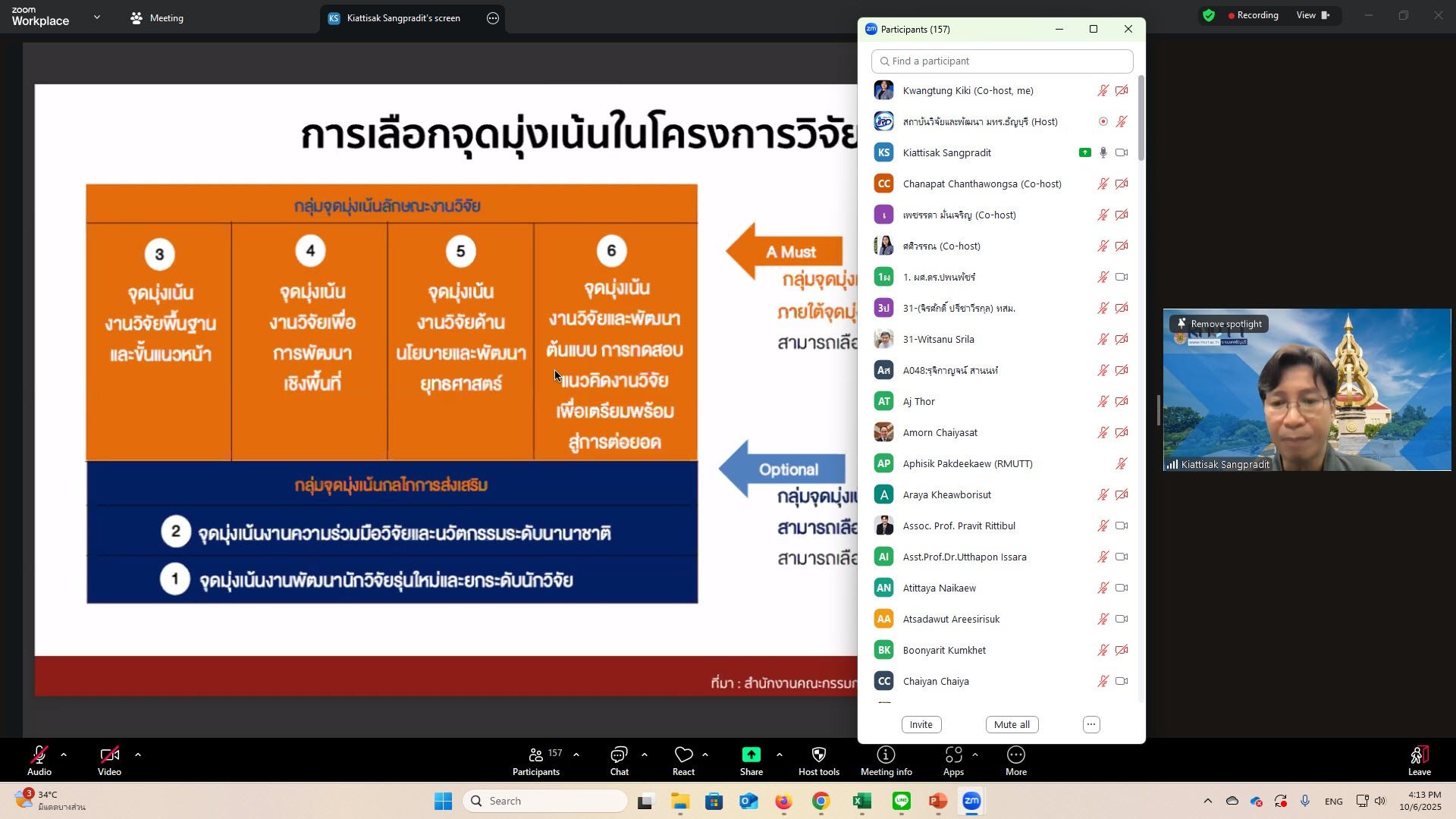Switch to the Meeting tab

157,18
